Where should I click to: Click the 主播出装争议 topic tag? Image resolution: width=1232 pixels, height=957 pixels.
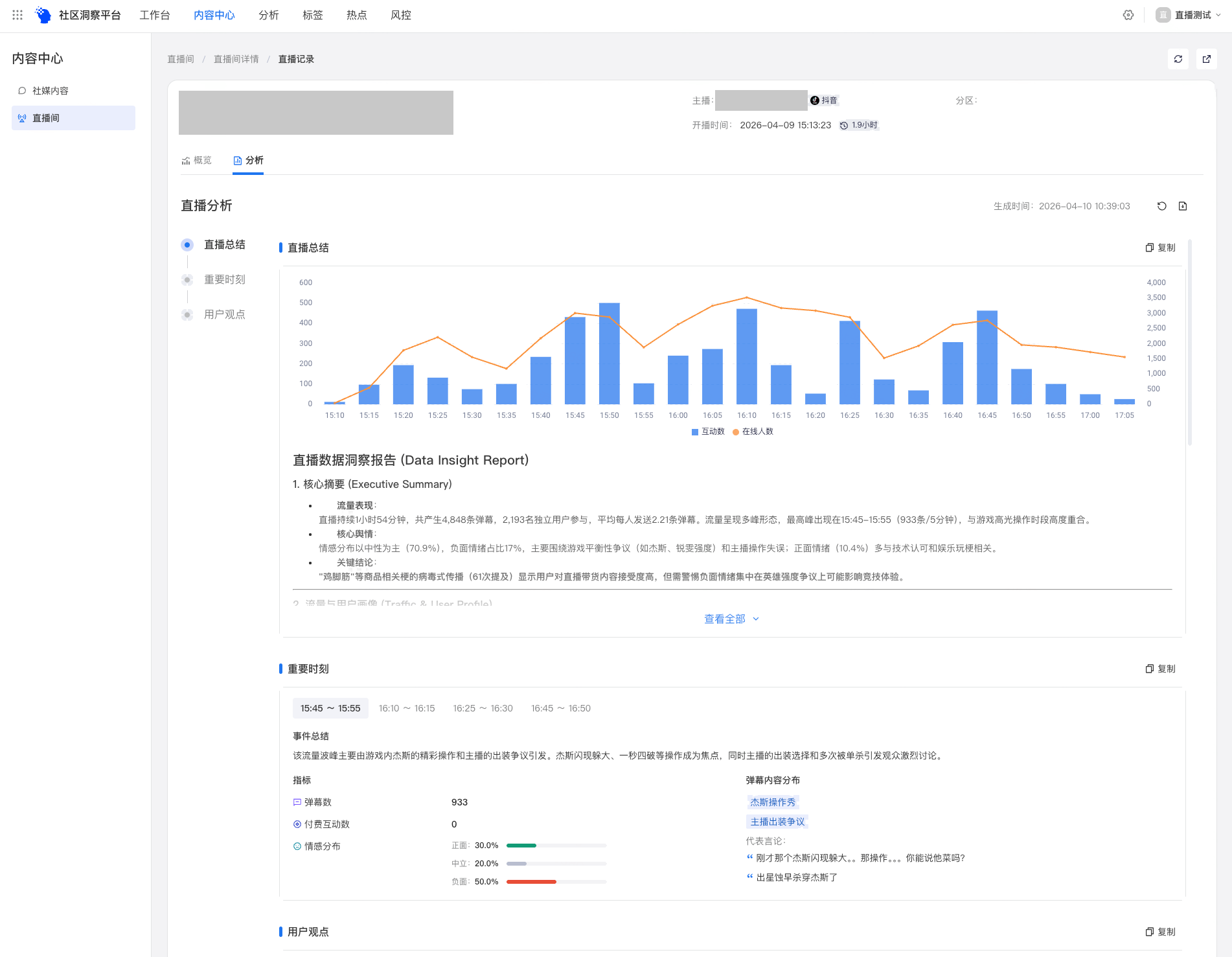[777, 822]
